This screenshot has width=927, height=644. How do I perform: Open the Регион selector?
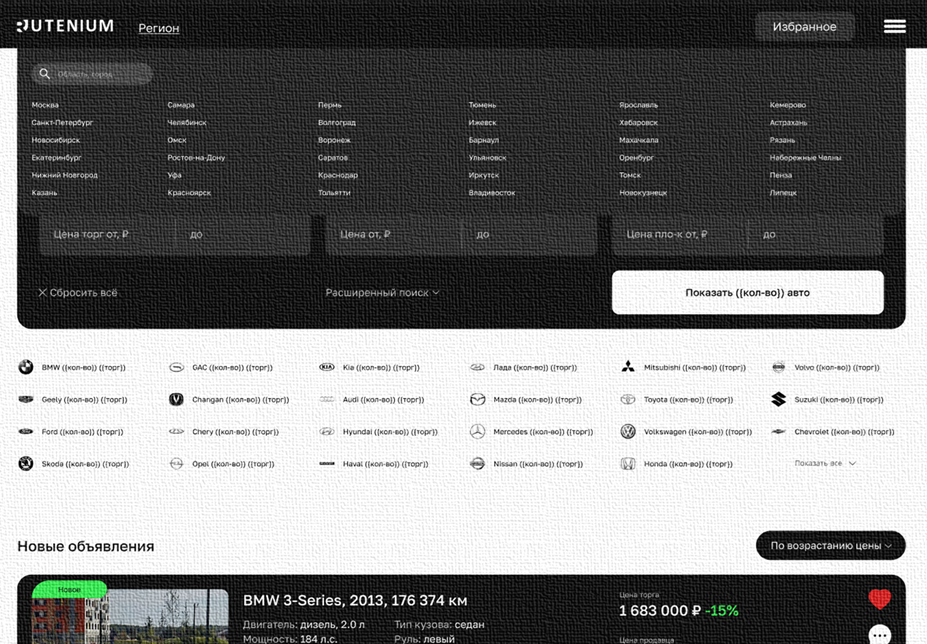click(158, 28)
